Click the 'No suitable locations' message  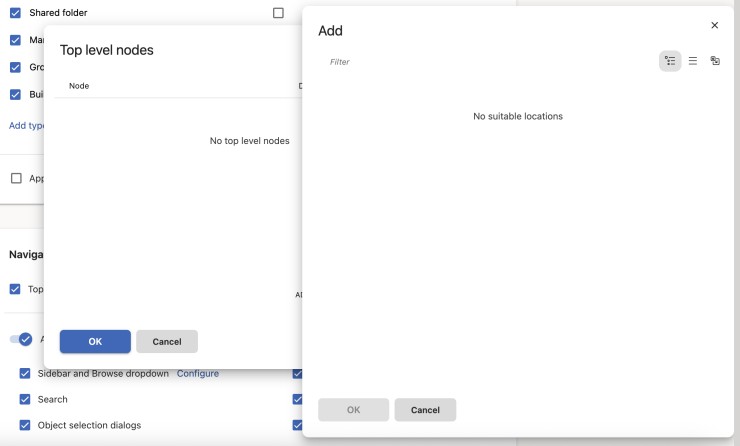518,116
